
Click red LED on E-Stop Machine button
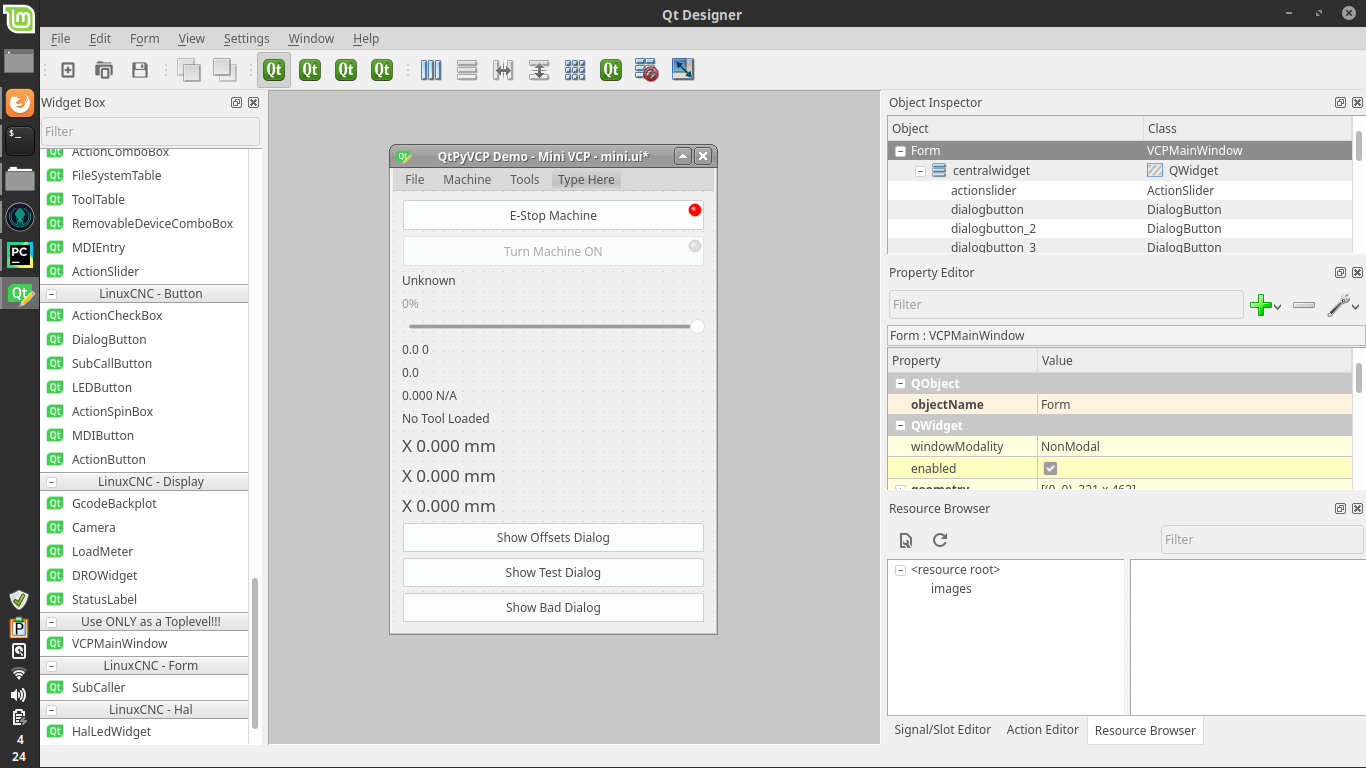click(x=694, y=209)
